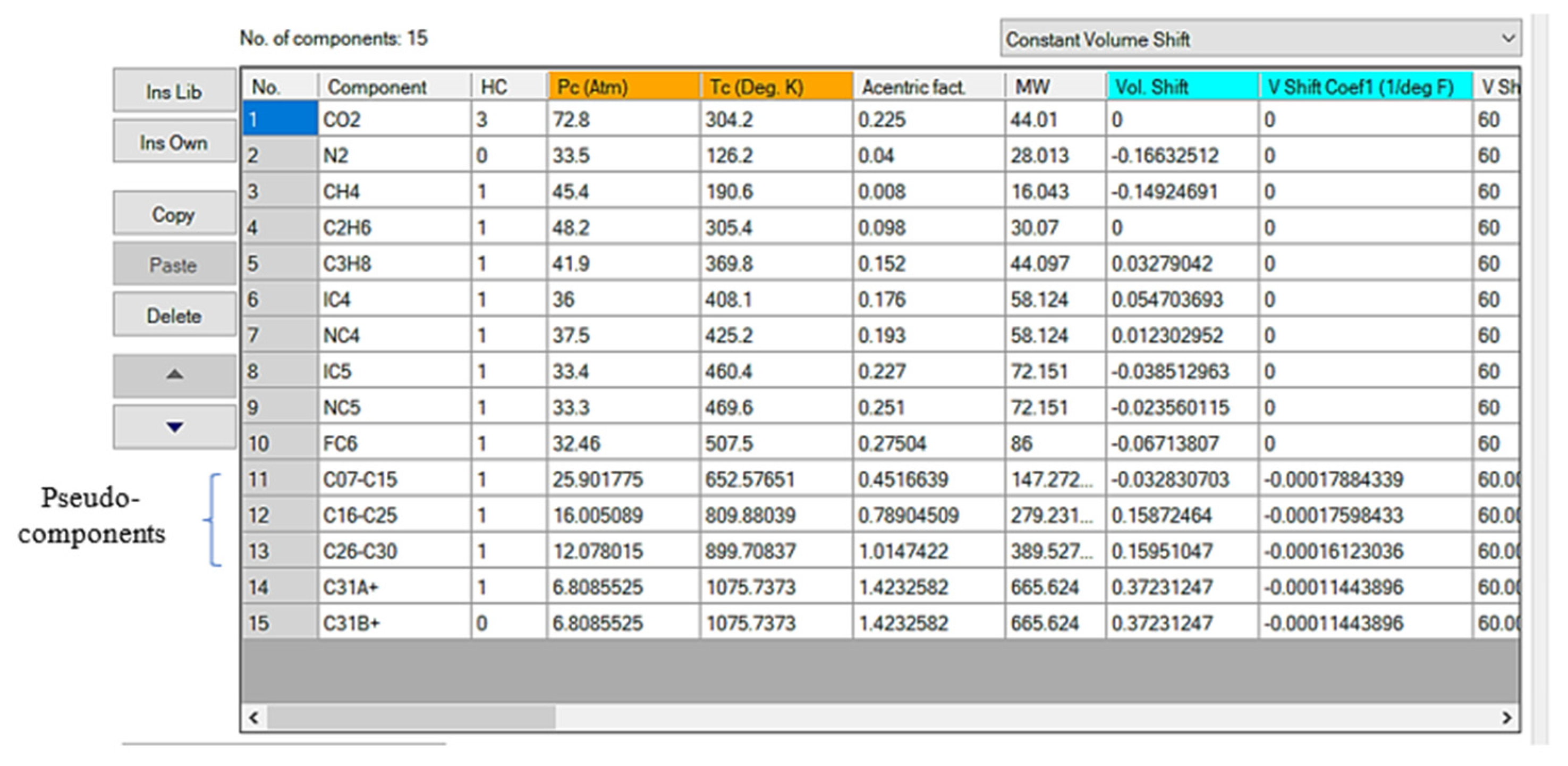Click the horizontal scrollbar's right arrow
The image size is (1568, 766).
pos(1506,717)
